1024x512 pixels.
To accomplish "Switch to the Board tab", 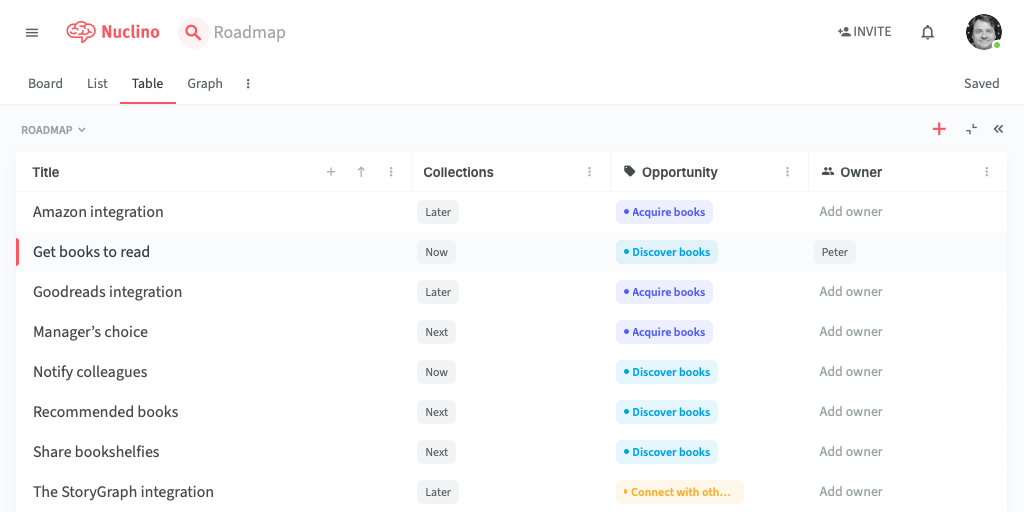I will [x=46, y=84].
